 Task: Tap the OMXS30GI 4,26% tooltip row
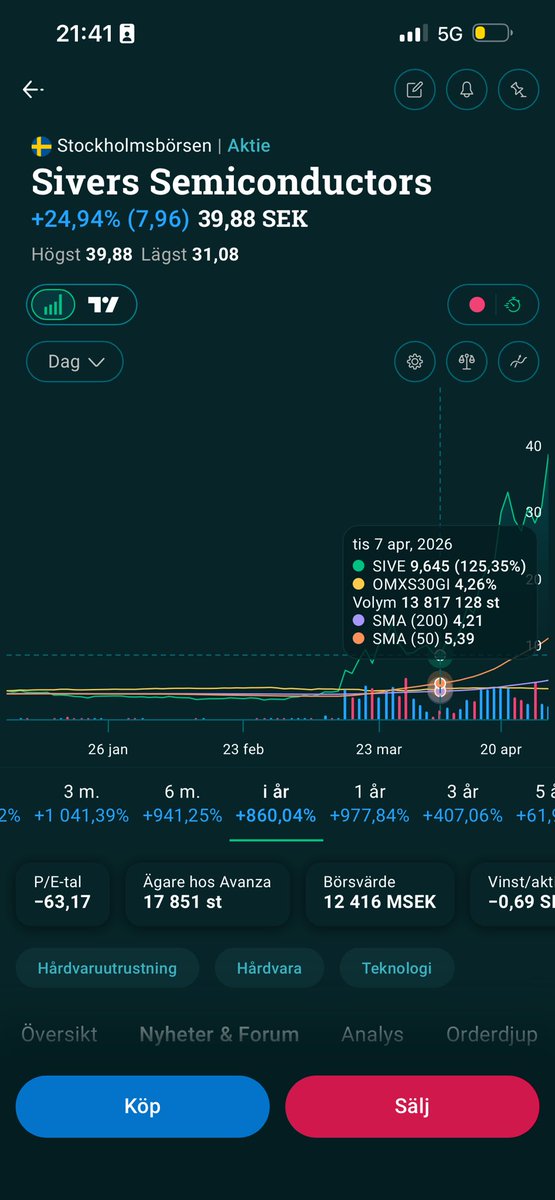click(426, 584)
